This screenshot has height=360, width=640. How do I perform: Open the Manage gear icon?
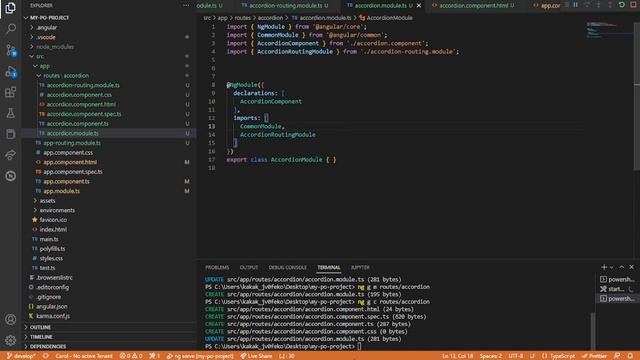pyautogui.click(x=11, y=340)
